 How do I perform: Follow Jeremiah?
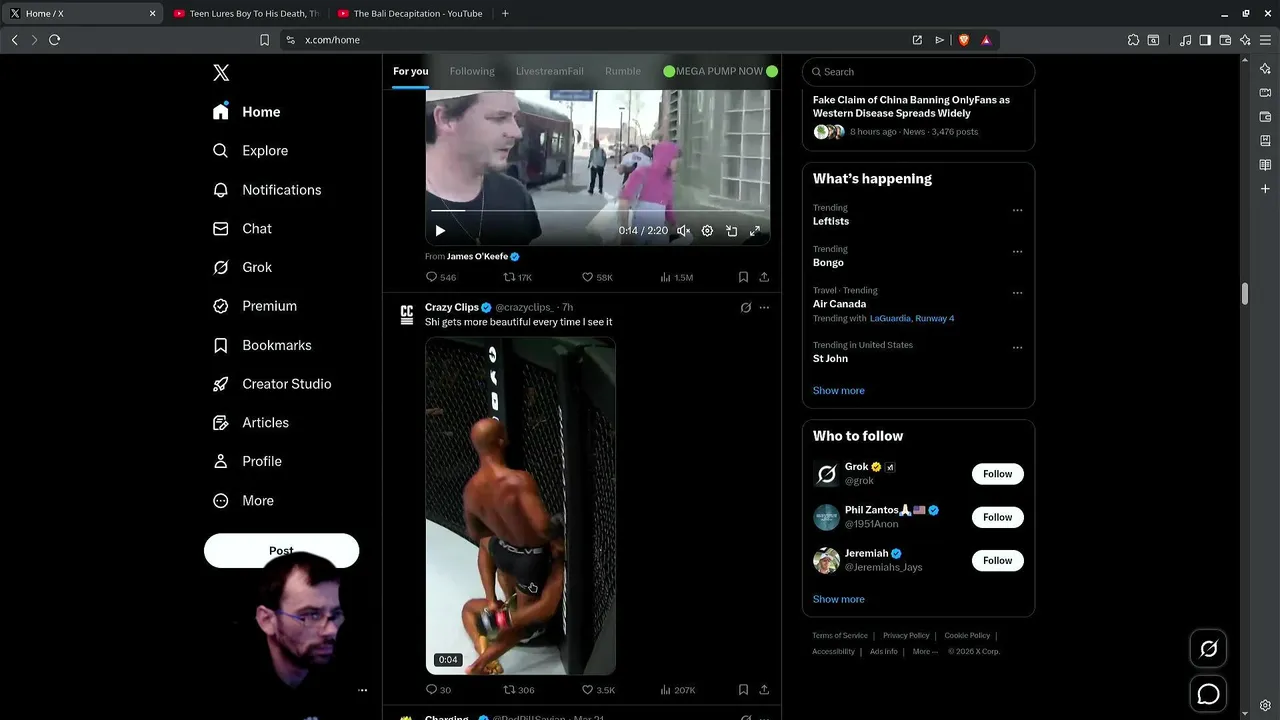point(997,560)
